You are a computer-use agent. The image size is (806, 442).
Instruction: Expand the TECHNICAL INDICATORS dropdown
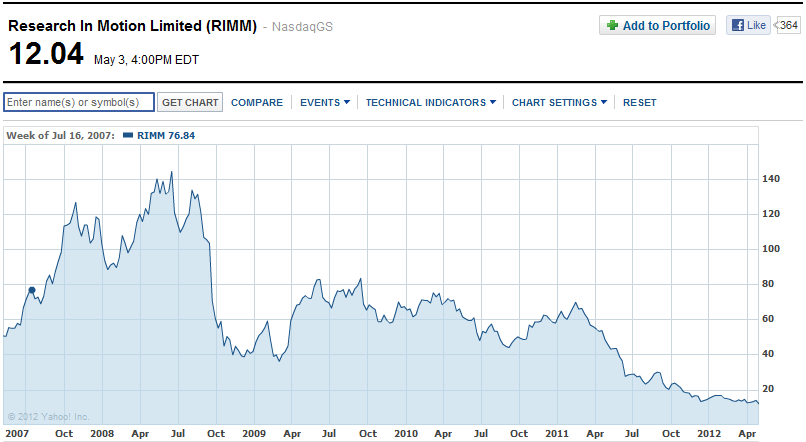pyautogui.click(x=431, y=103)
